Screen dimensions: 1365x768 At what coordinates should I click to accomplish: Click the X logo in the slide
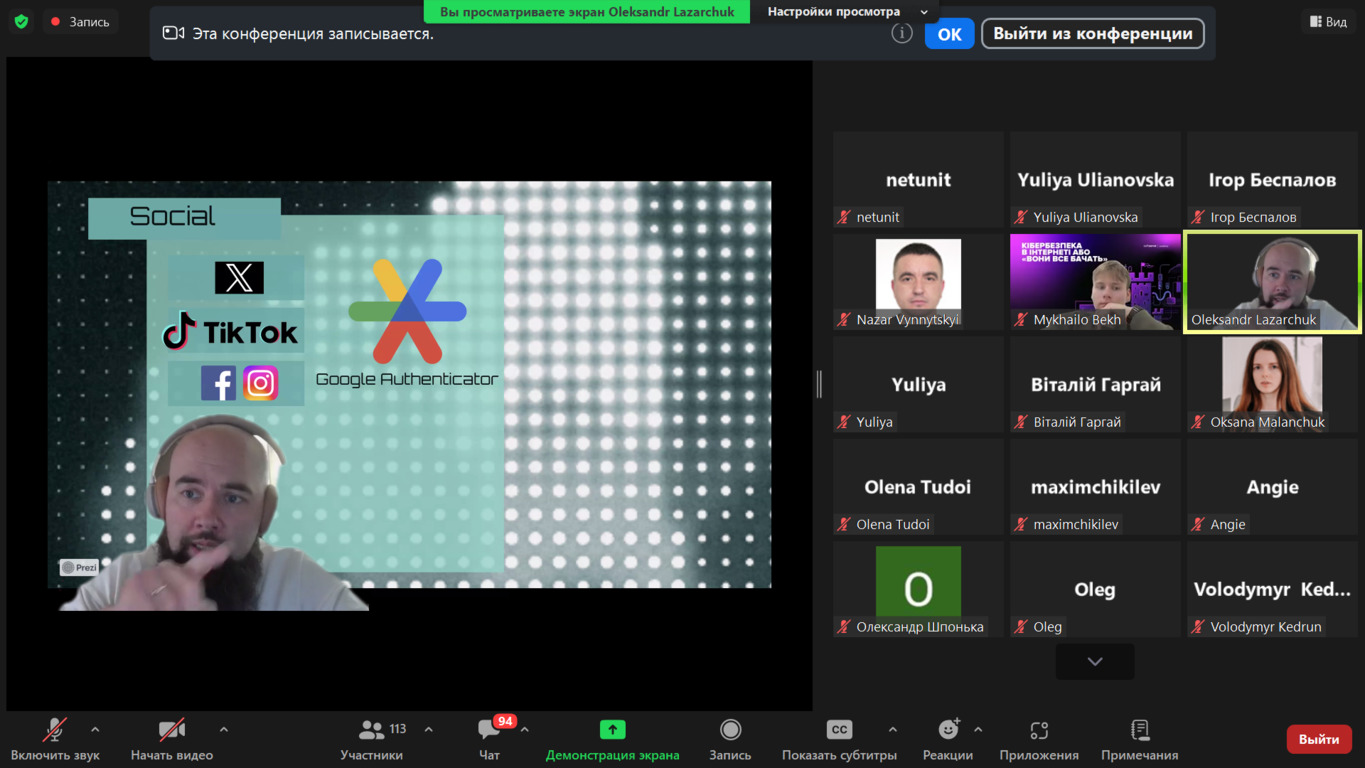(239, 277)
